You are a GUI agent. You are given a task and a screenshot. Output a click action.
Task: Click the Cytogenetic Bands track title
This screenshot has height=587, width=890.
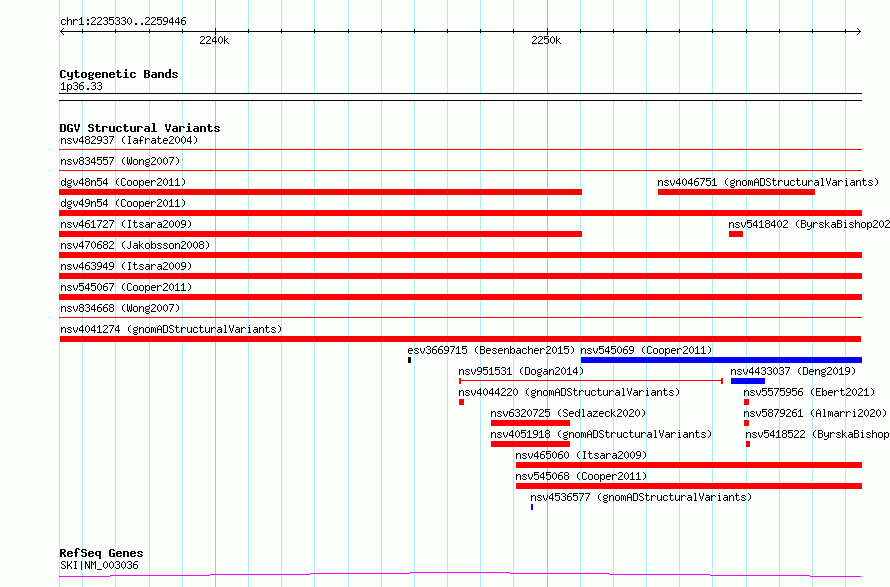pyautogui.click(x=119, y=74)
